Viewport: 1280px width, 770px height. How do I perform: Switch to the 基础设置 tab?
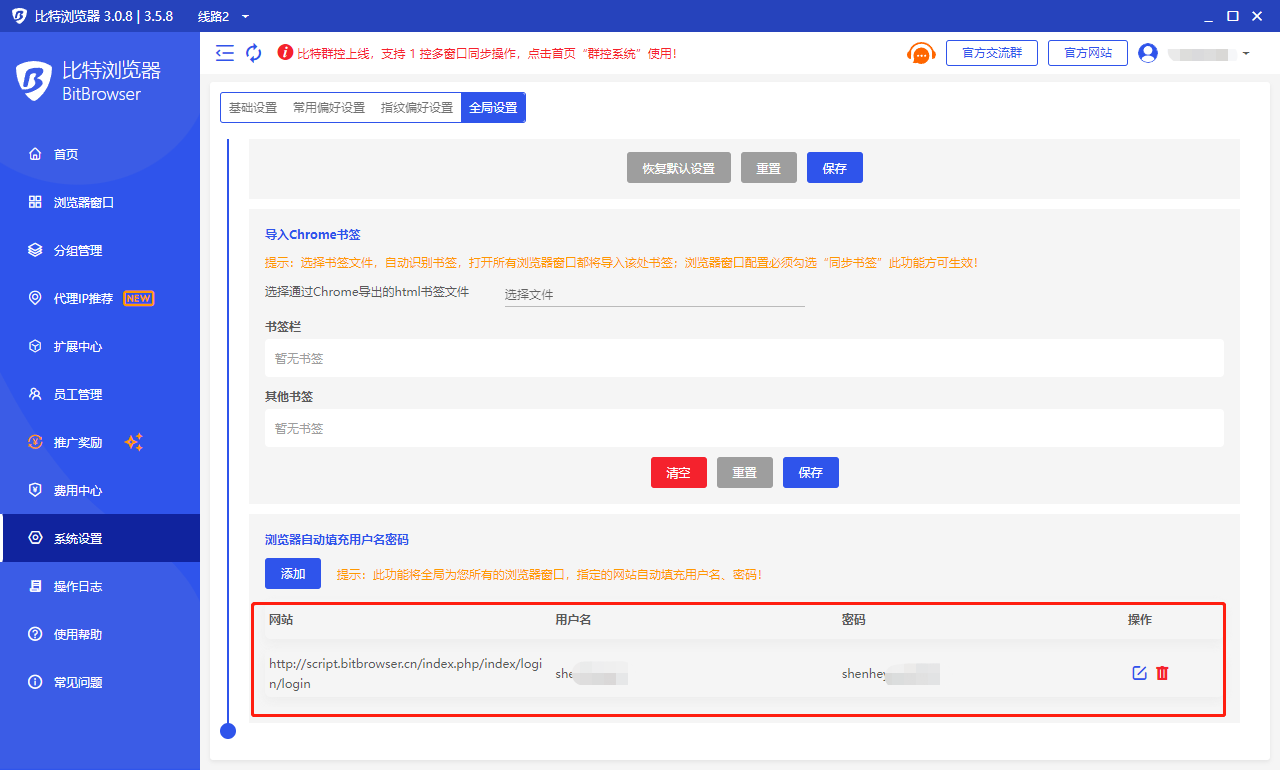(253, 108)
